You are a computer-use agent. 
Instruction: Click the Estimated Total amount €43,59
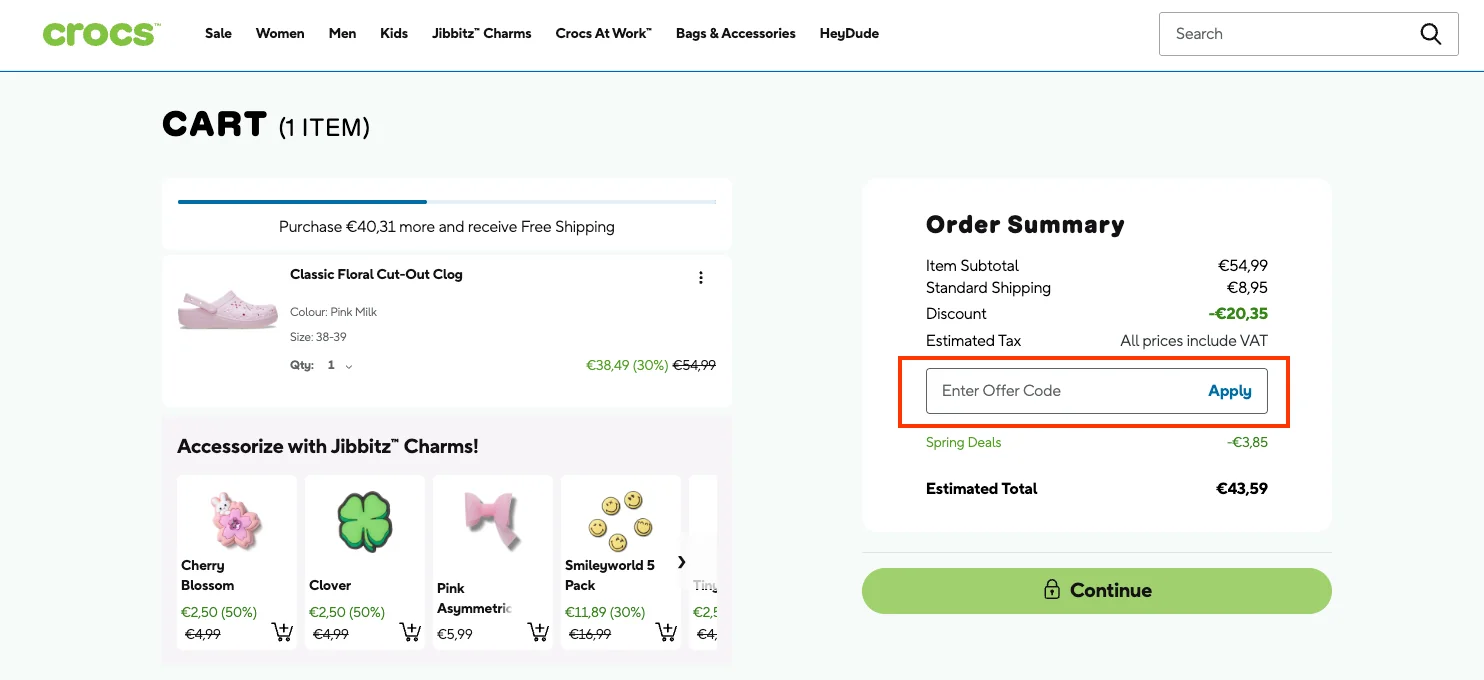pos(1241,489)
